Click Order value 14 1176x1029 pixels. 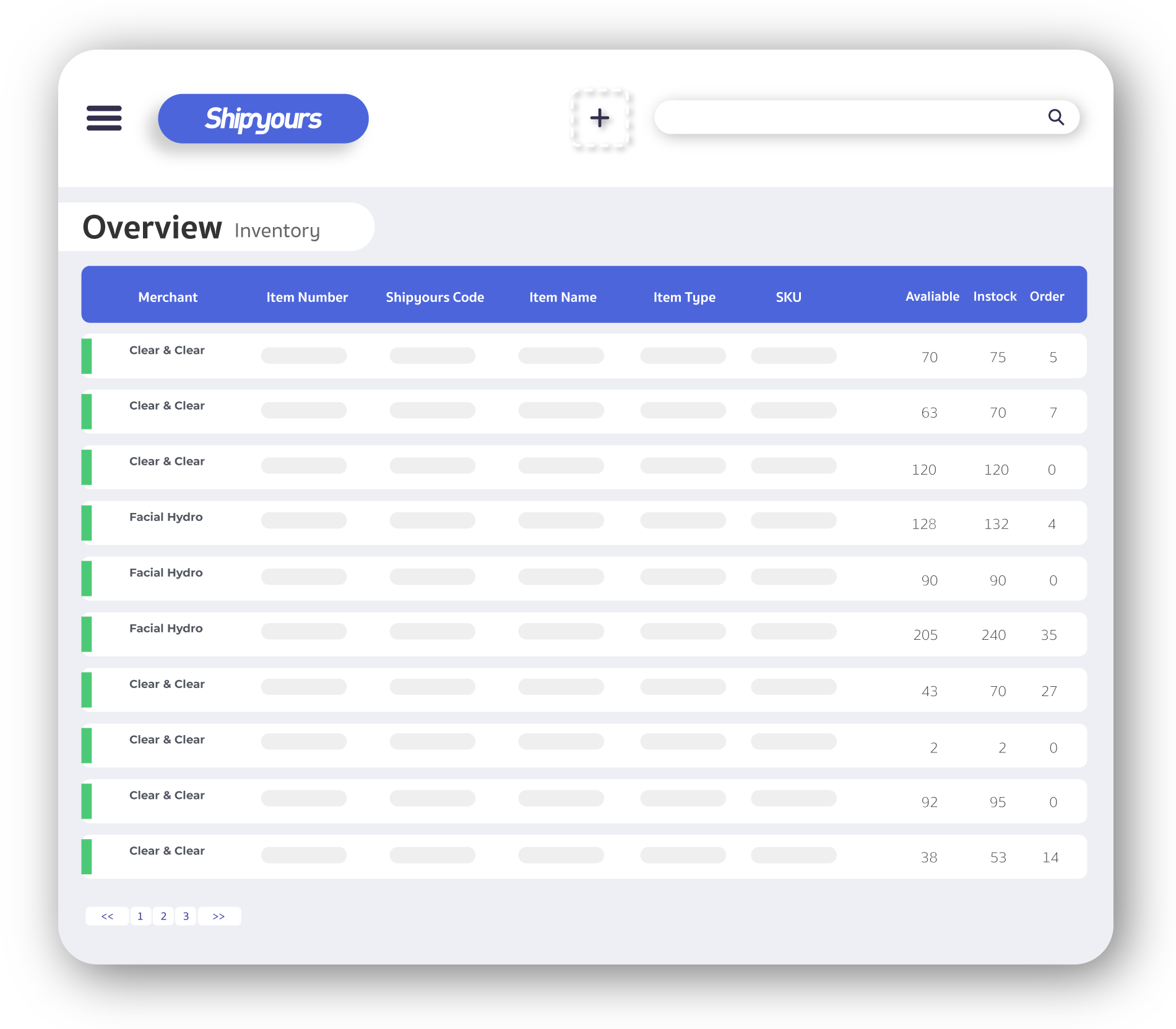(x=1050, y=858)
